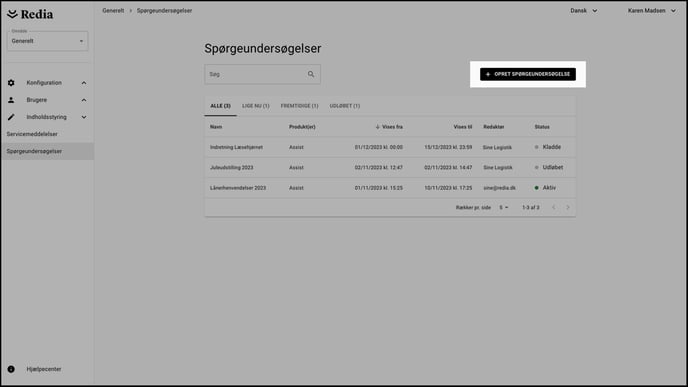Click the sine@redia.dk editor cell
The height and width of the screenshot is (387, 688).
(x=499, y=188)
